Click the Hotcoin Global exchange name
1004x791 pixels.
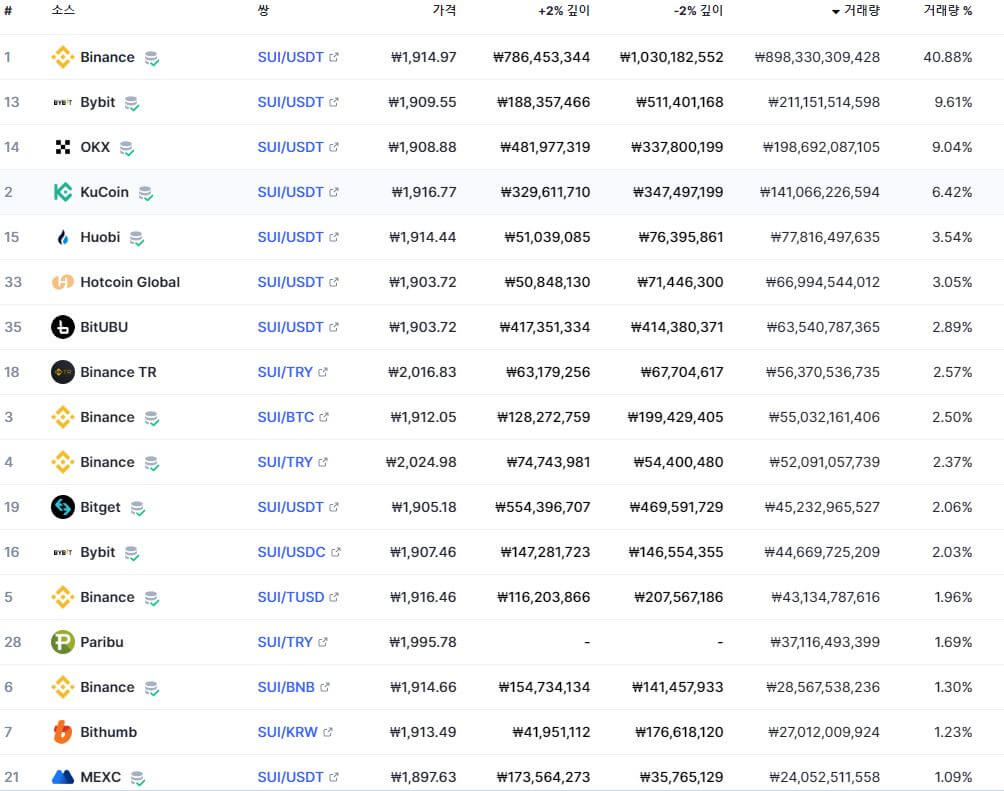130,282
